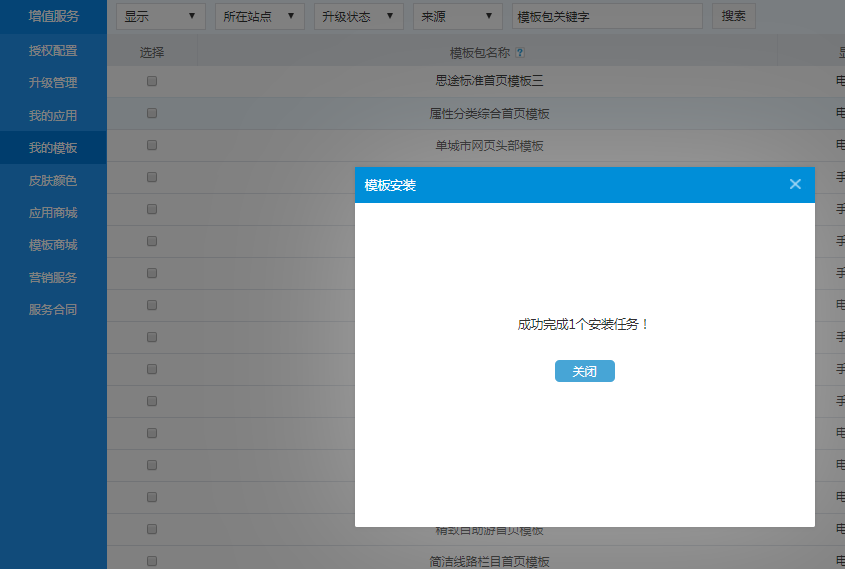Select checkbox for 属性分类综合首页模板
The width and height of the screenshot is (845, 569).
pyautogui.click(x=152, y=113)
